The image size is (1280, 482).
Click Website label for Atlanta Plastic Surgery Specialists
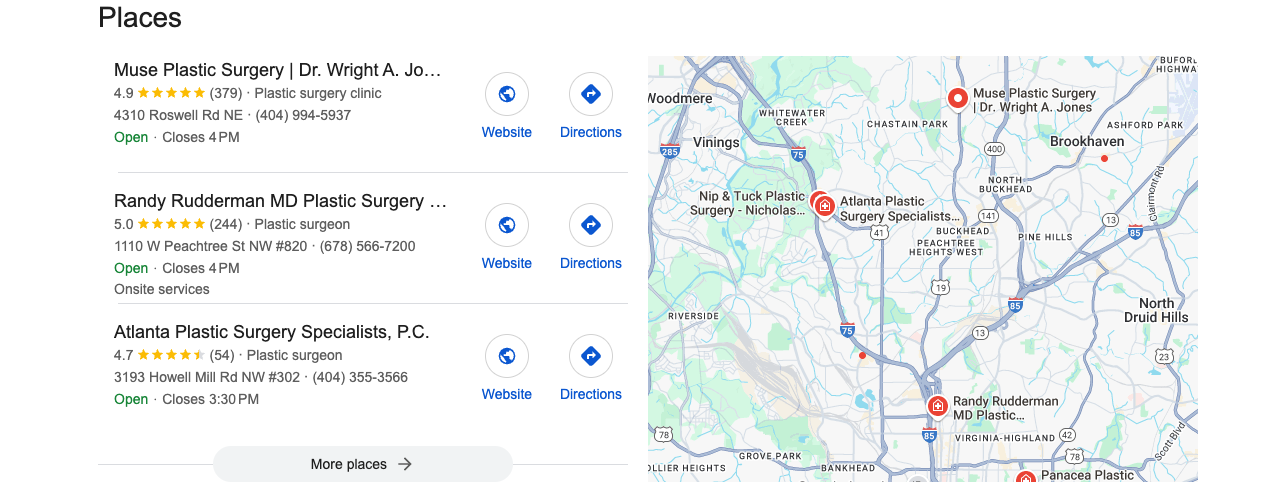[507, 394]
